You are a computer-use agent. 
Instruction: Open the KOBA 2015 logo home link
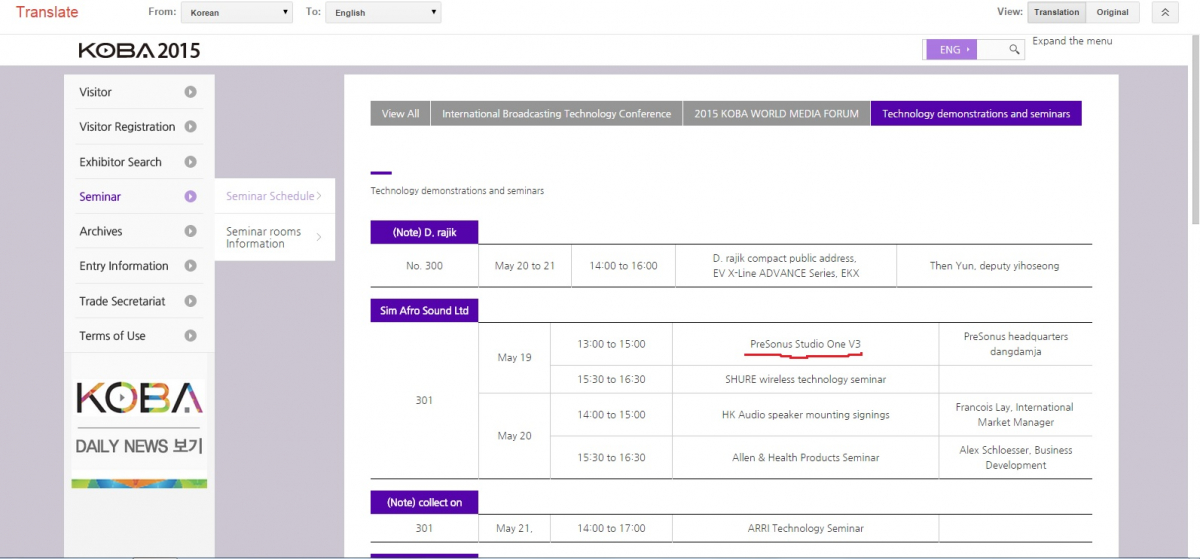139,50
